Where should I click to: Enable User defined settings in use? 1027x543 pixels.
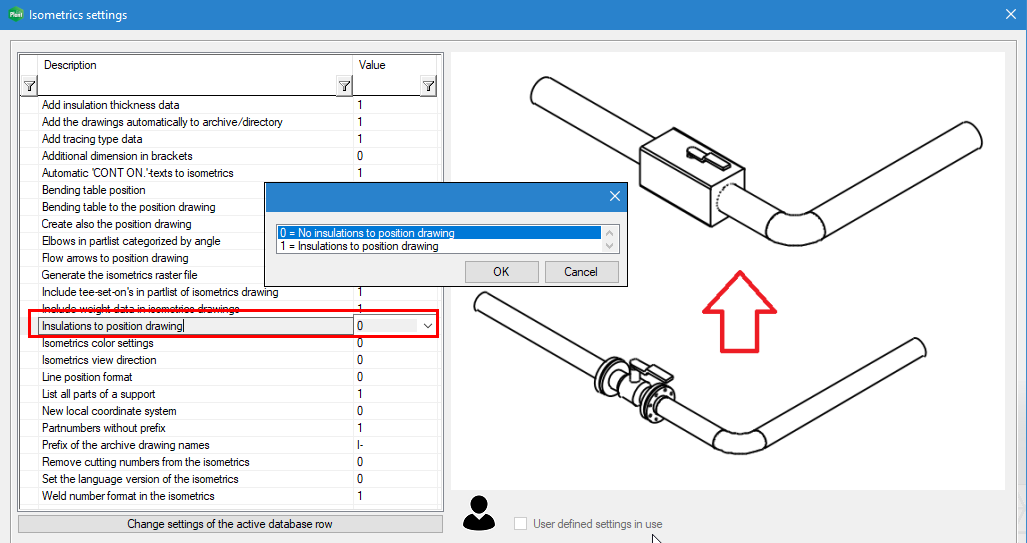coord(521,523)
